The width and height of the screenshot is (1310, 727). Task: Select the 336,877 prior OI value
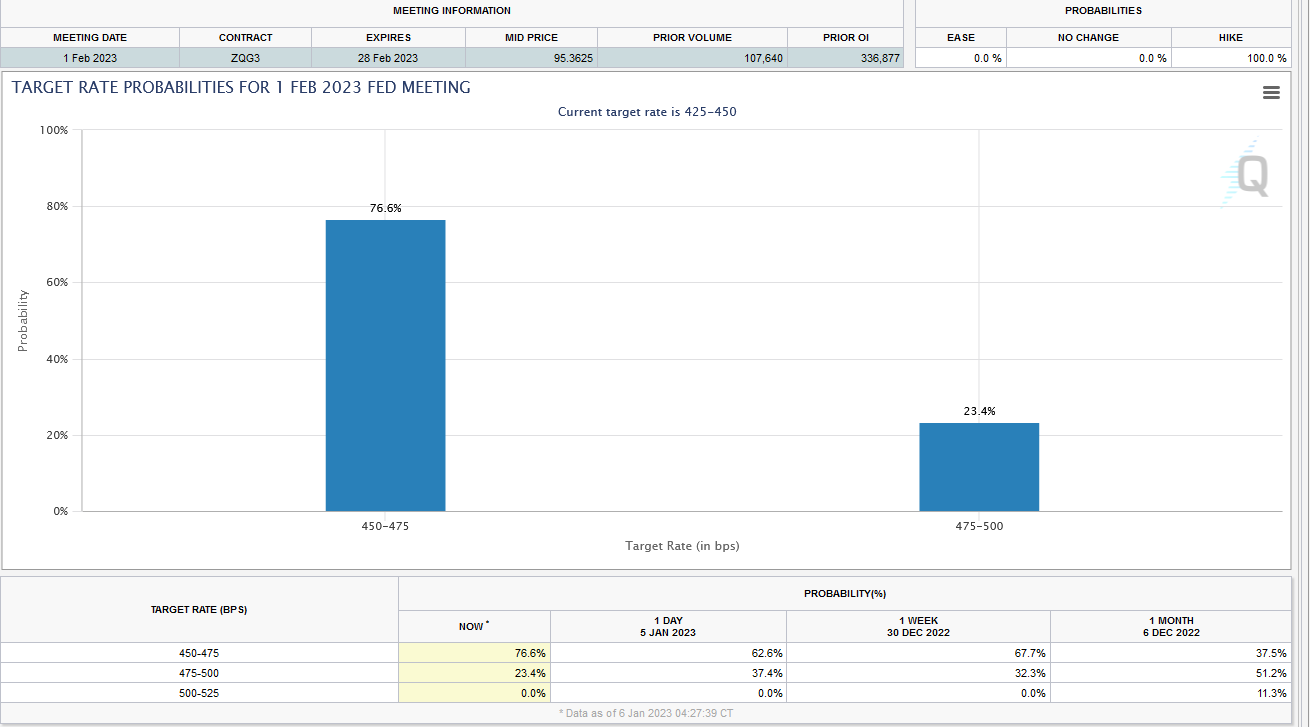tap(880, 58)
